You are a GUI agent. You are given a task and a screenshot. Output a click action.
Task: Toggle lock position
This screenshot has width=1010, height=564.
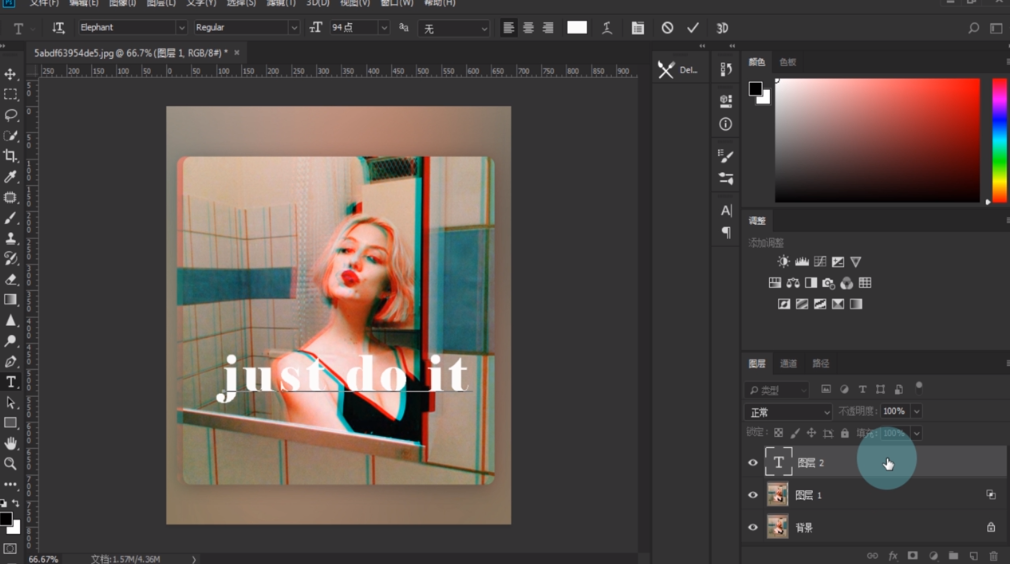pos(812,433)
